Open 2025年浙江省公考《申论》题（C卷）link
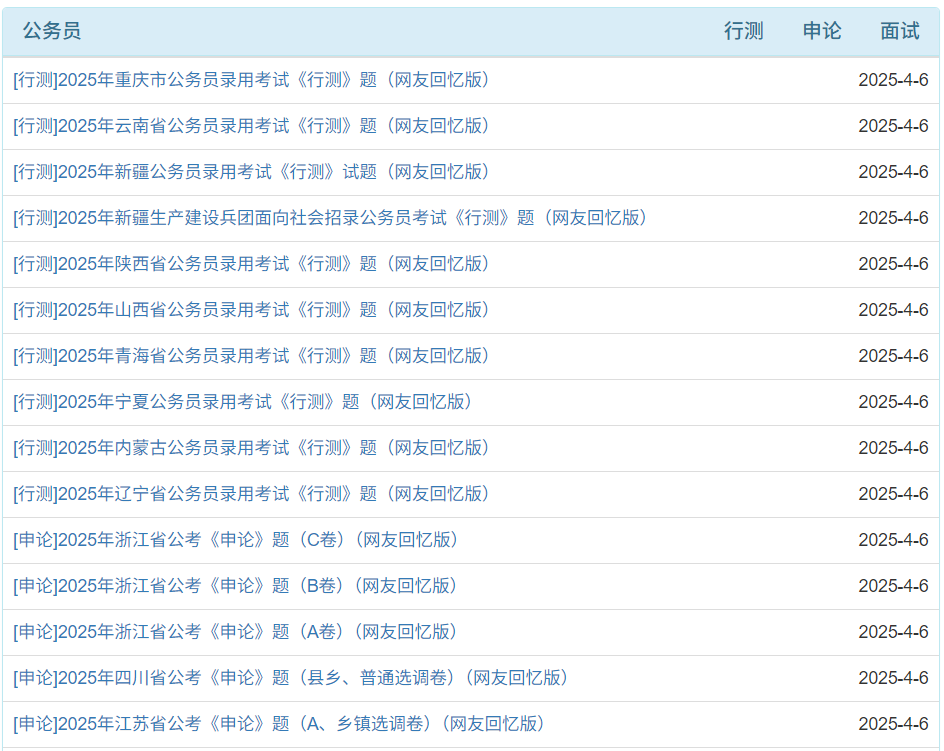This screenshot has width=944, height=751. tap(236, 540)
